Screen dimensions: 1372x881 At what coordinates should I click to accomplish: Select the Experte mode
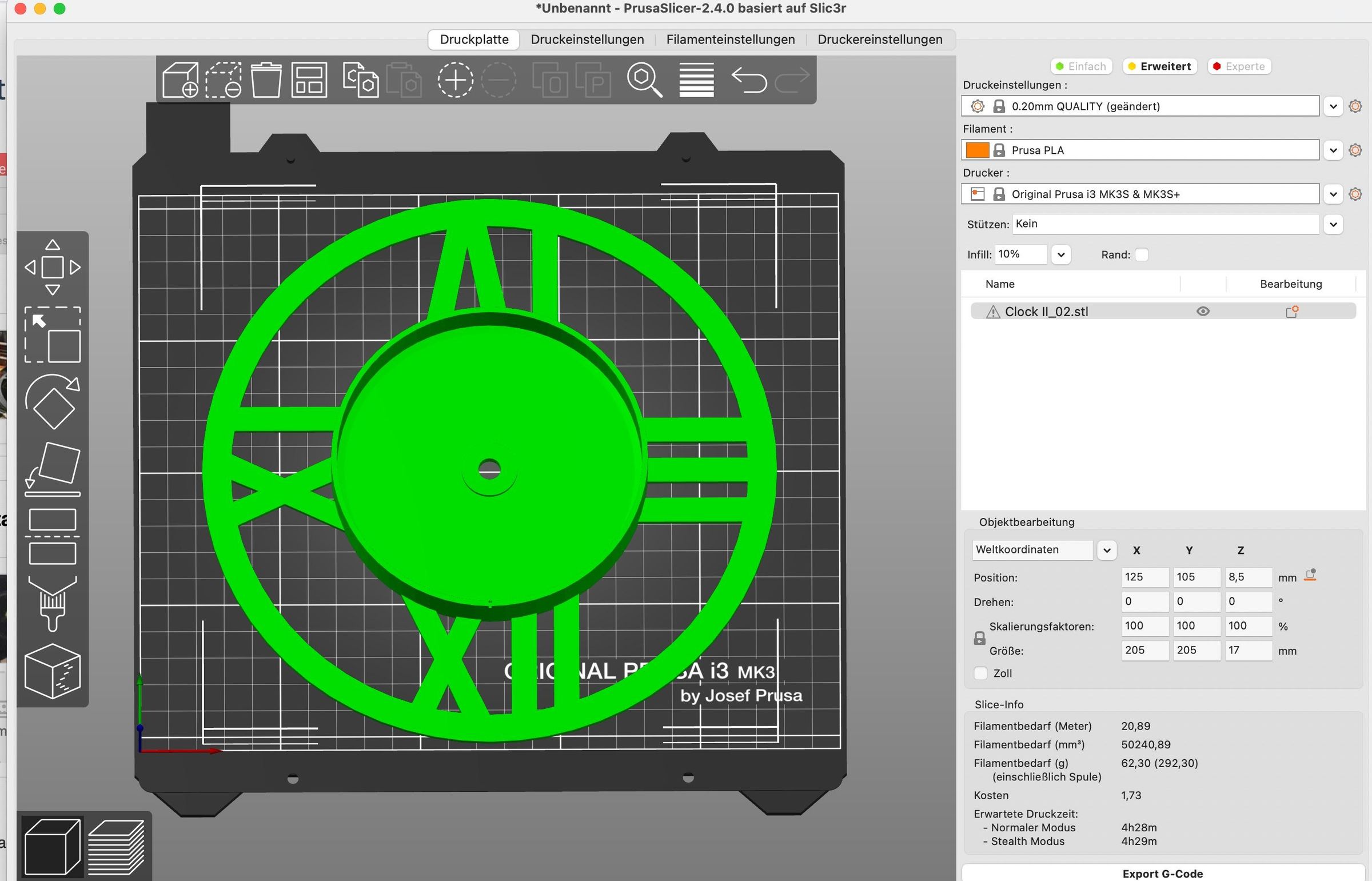coord(1239,66)
